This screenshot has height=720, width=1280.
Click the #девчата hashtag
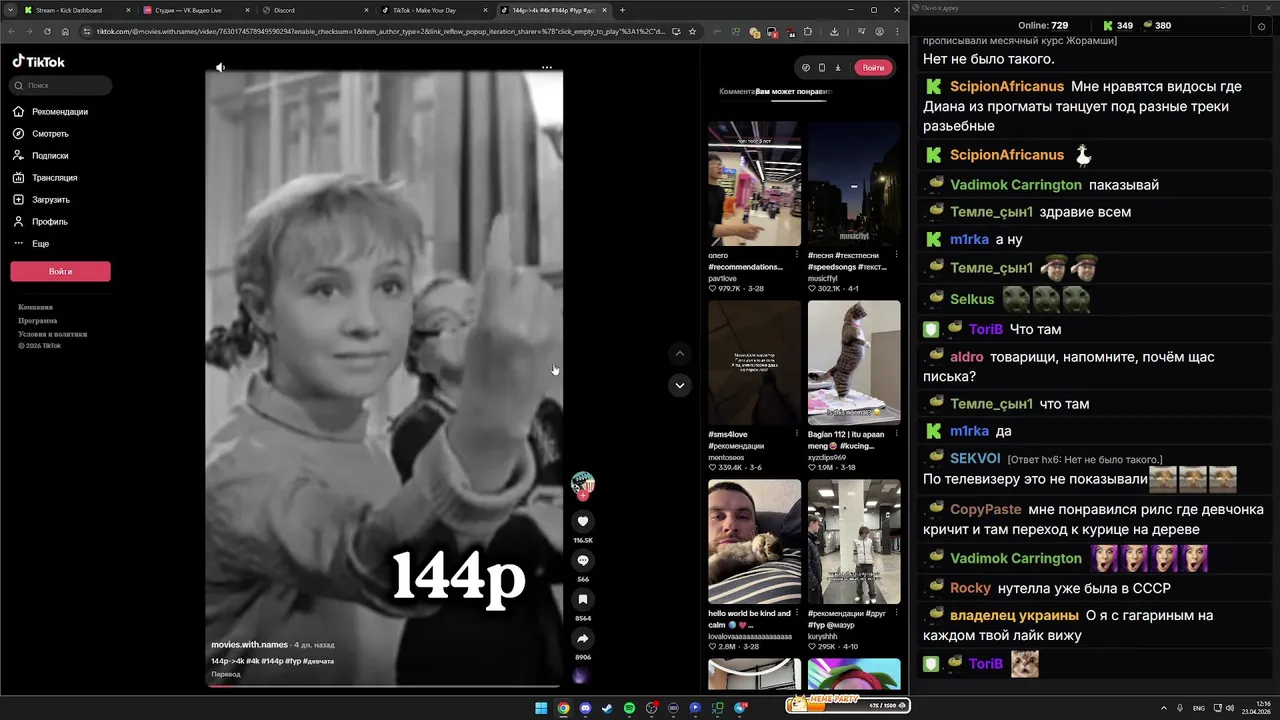pyautogui.click(x=319, y=661)
